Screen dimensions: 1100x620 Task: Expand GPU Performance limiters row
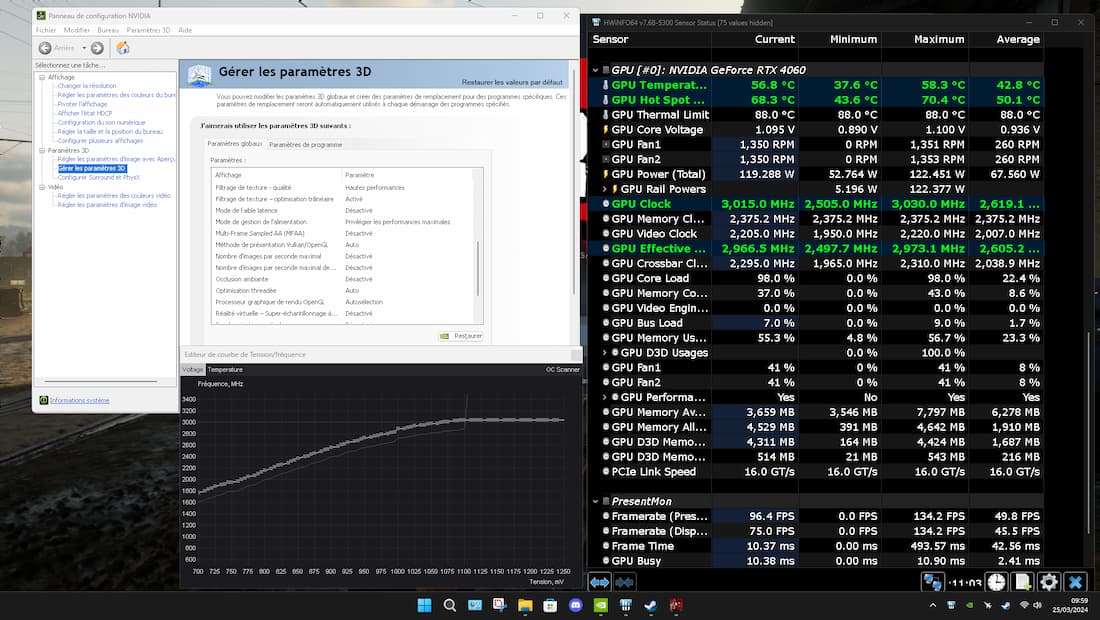(605, 398)
